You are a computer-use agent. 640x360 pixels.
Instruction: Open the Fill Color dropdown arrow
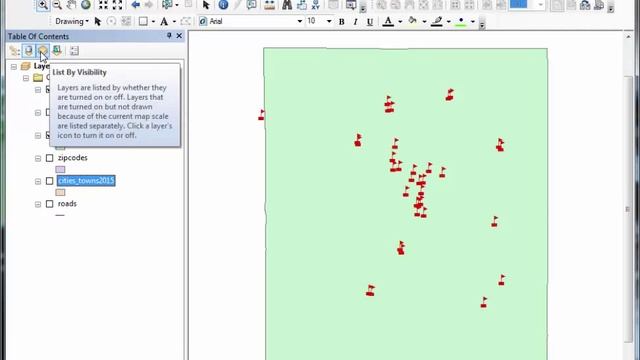424,22
